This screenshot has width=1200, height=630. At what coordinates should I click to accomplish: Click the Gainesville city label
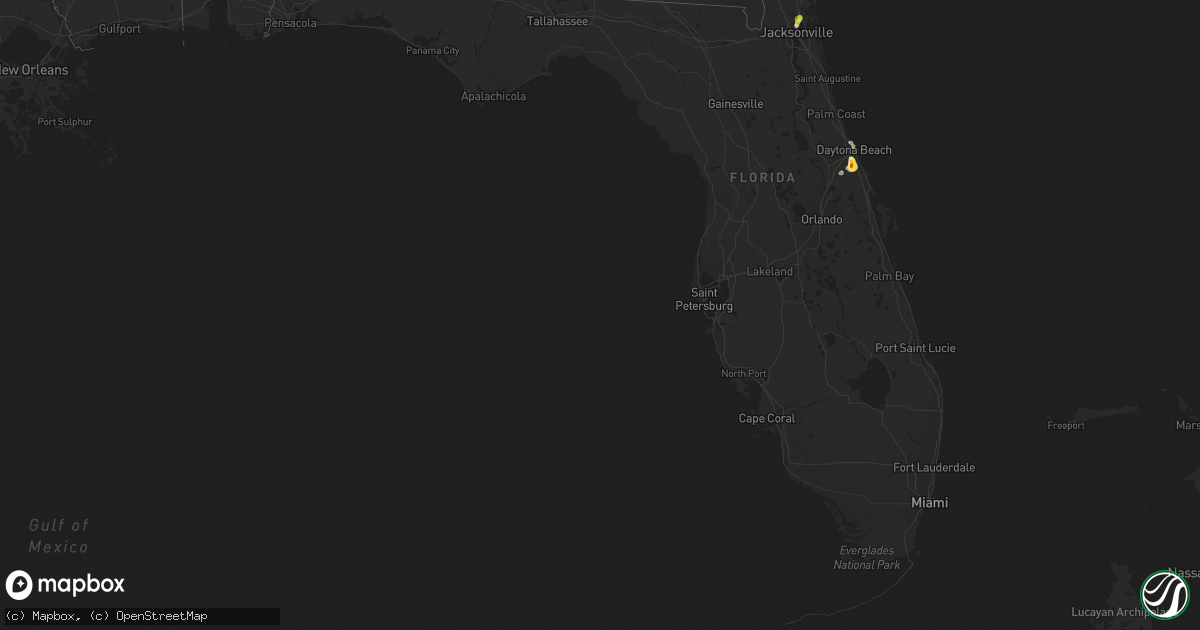pos(736,104)
